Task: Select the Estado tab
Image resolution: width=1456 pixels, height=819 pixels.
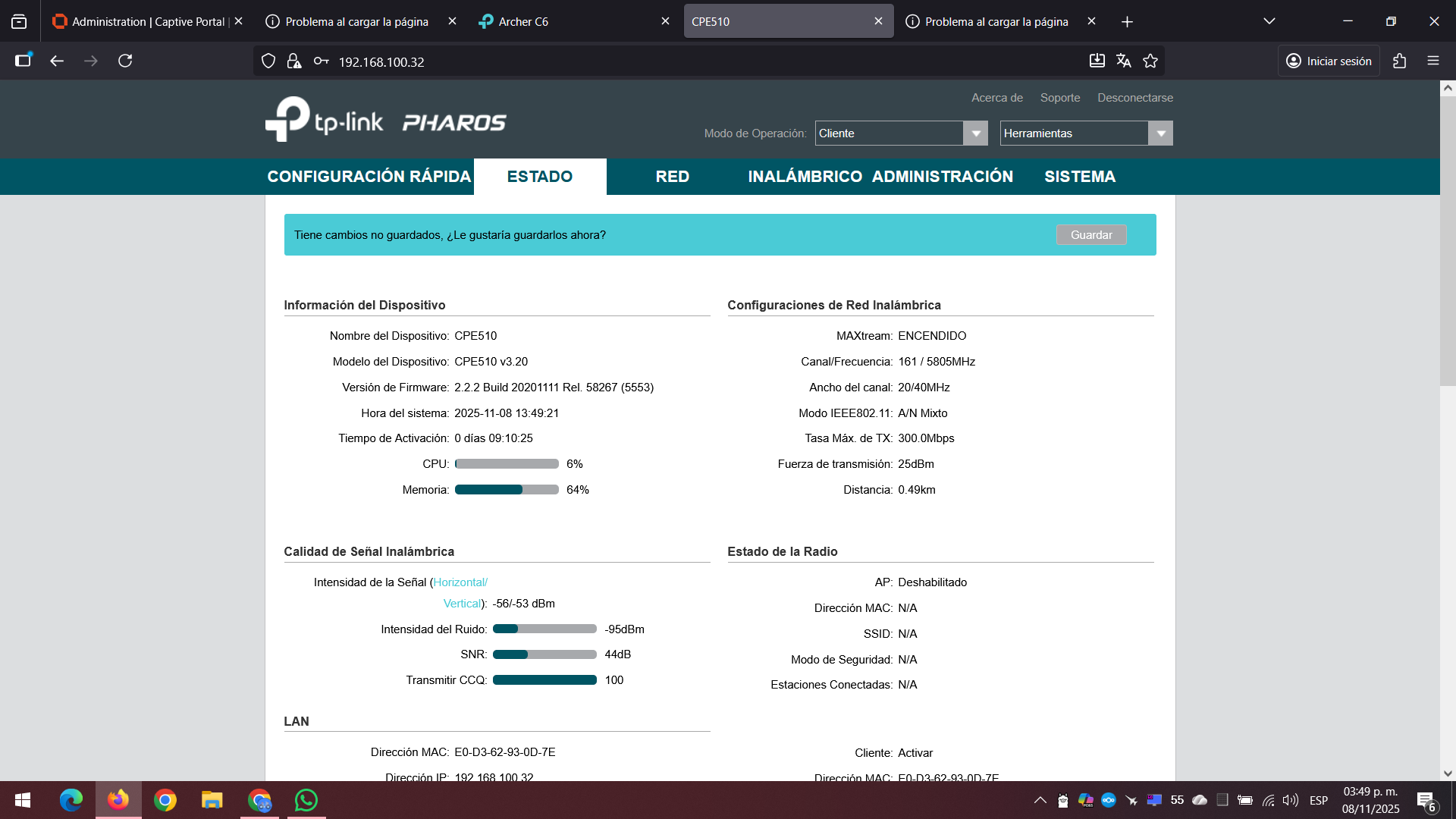Action: (540, 177)
